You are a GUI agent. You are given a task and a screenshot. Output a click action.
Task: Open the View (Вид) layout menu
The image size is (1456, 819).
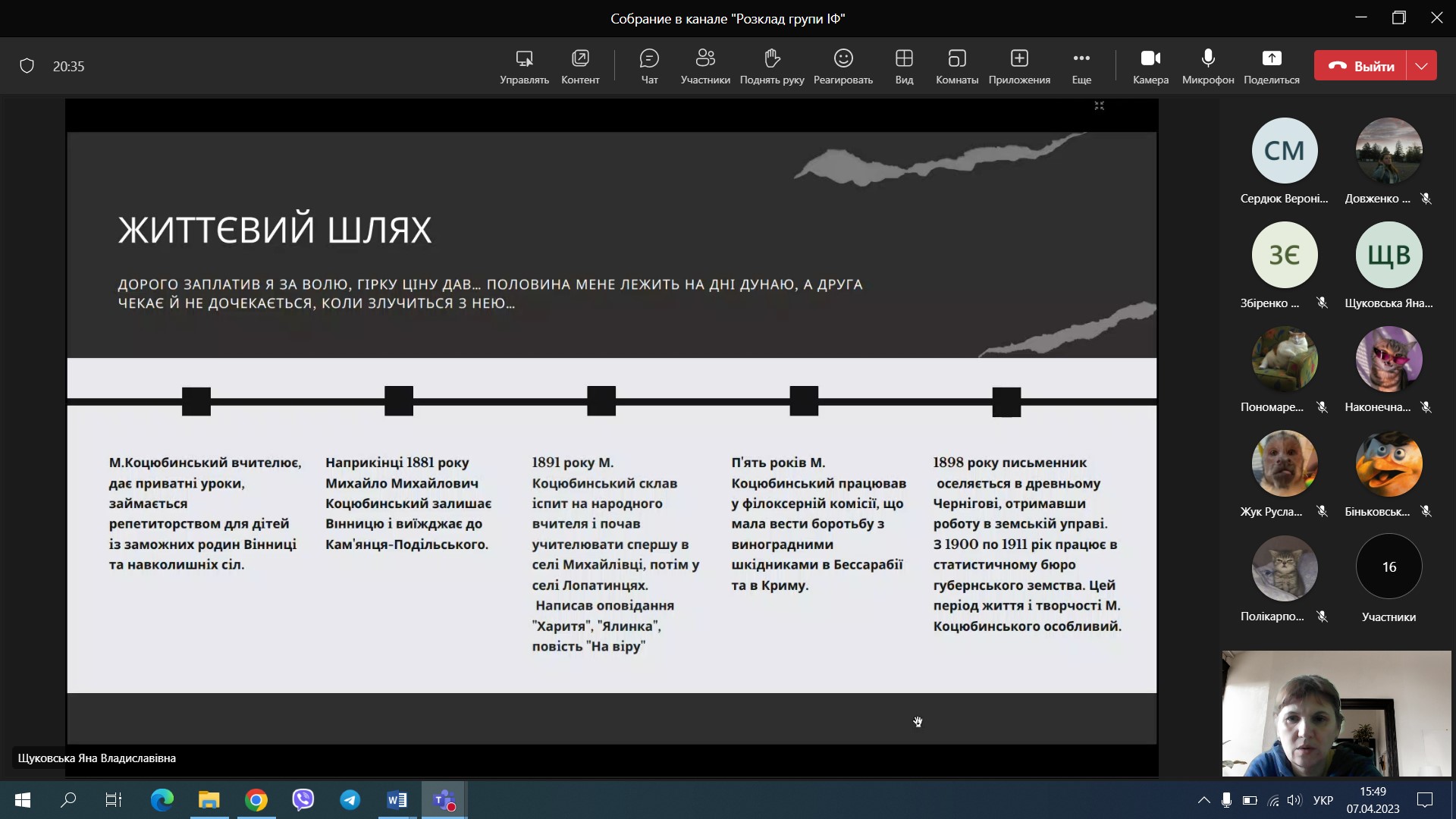(903, 59)
